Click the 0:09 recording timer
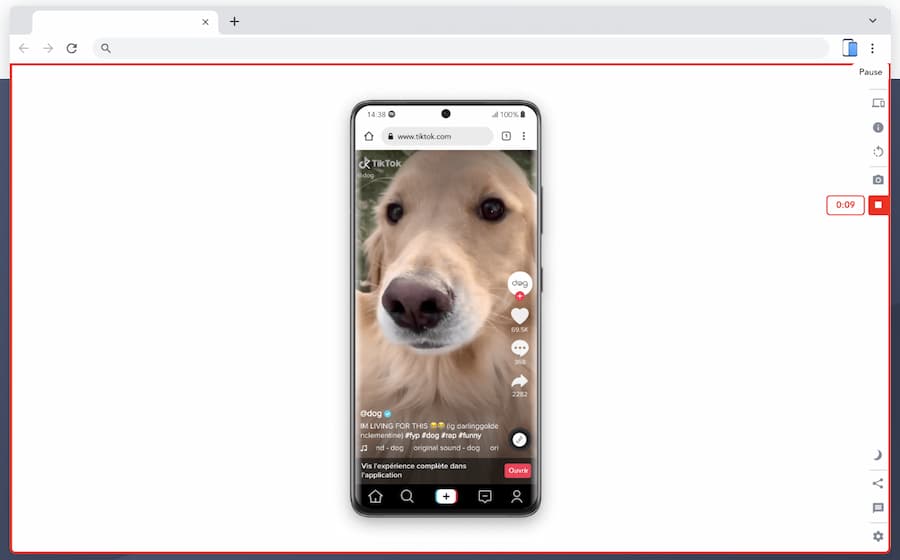900x560 pixels. click(x=845, y=205)
